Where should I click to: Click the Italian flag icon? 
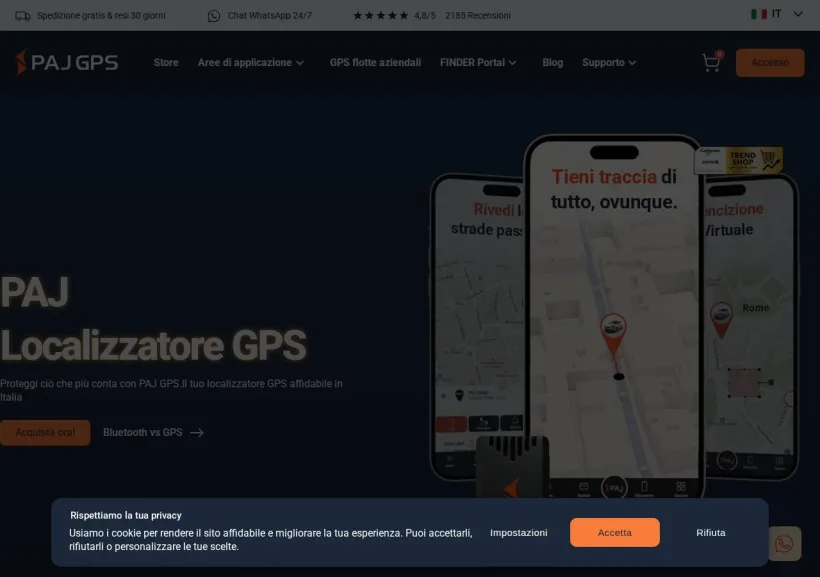(759, 14)
